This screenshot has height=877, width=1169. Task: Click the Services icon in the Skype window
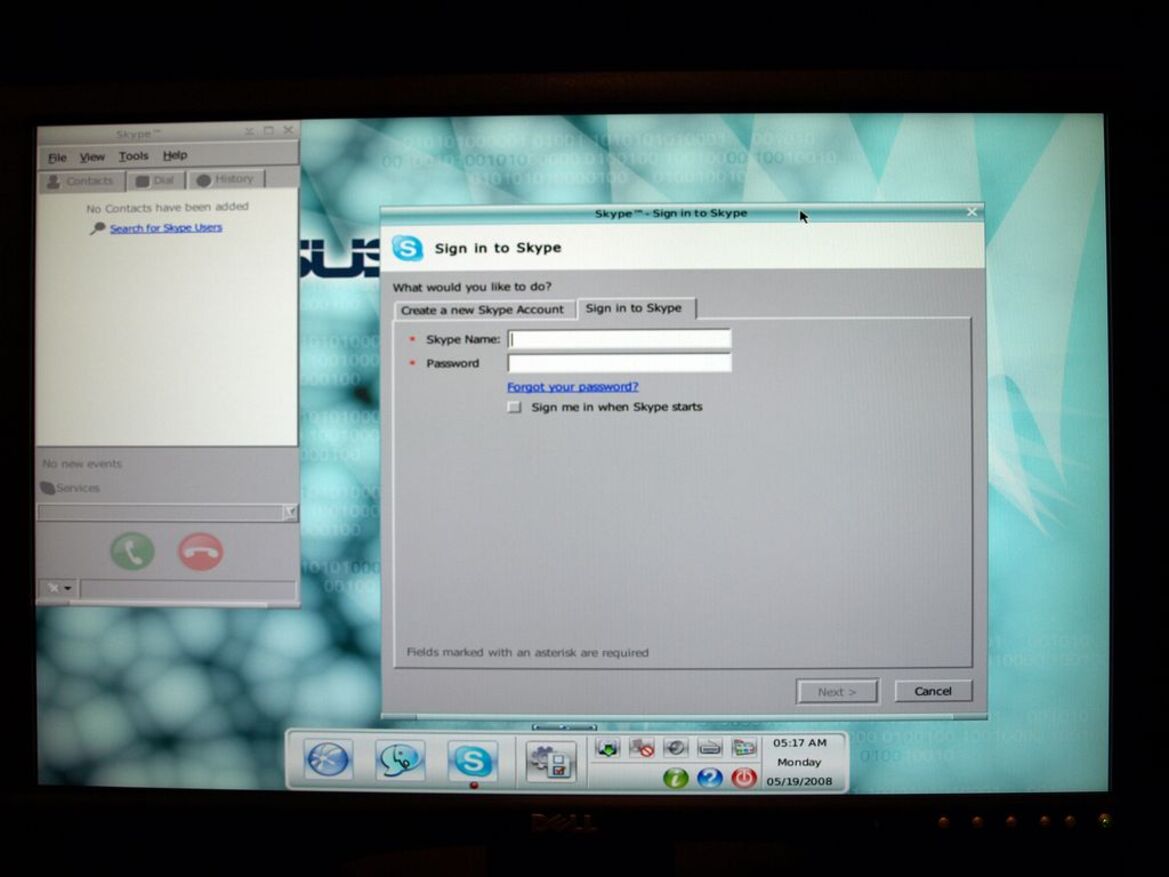(x=48, y=488)
